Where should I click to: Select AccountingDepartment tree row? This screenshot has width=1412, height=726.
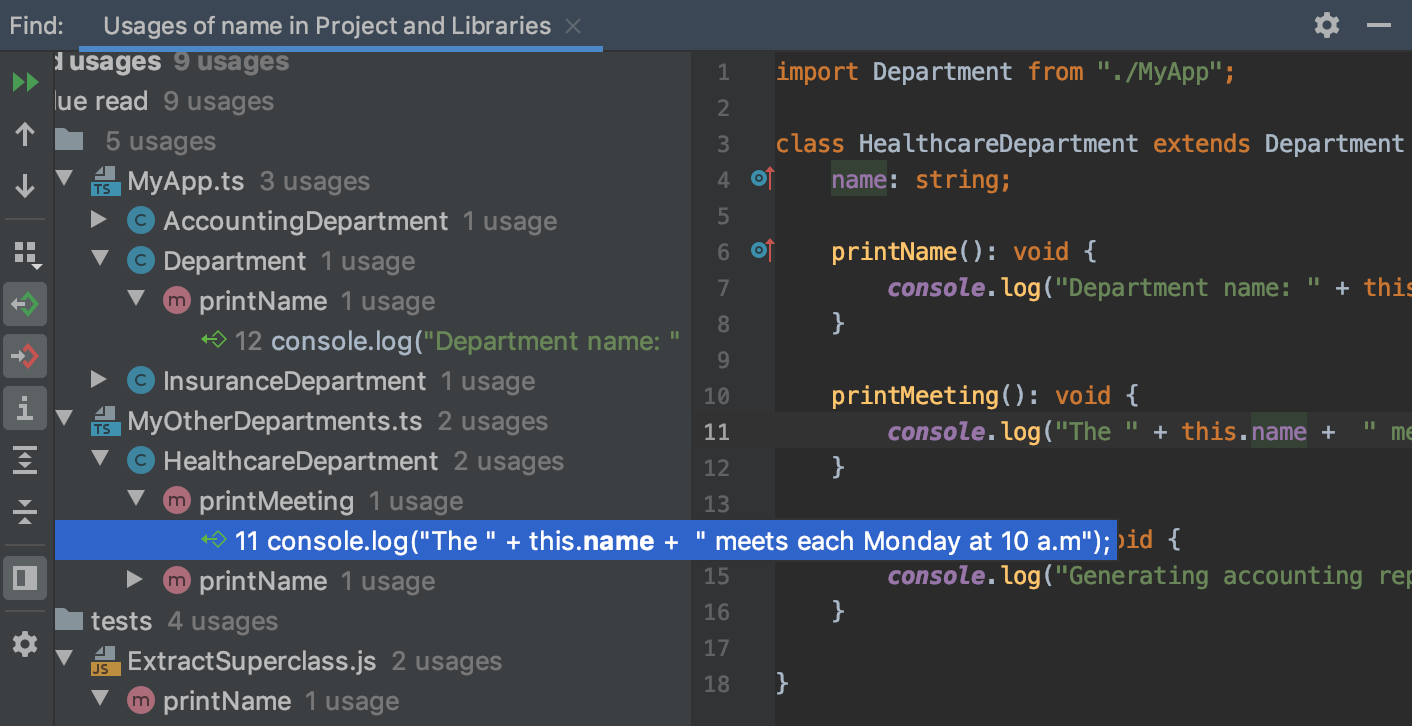coord(373,221)
